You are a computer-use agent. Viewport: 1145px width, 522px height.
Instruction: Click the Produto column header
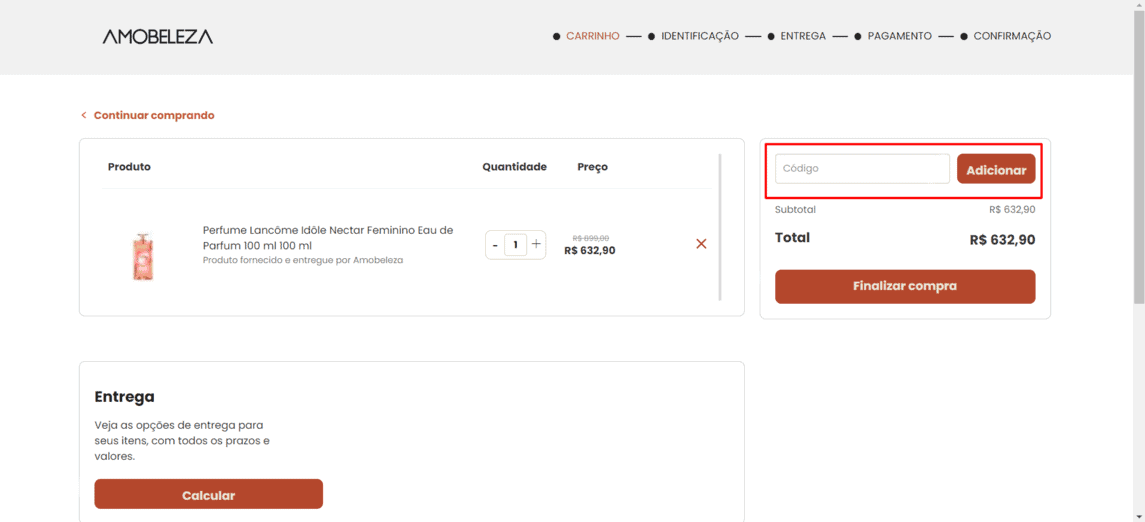click(129, 166)
